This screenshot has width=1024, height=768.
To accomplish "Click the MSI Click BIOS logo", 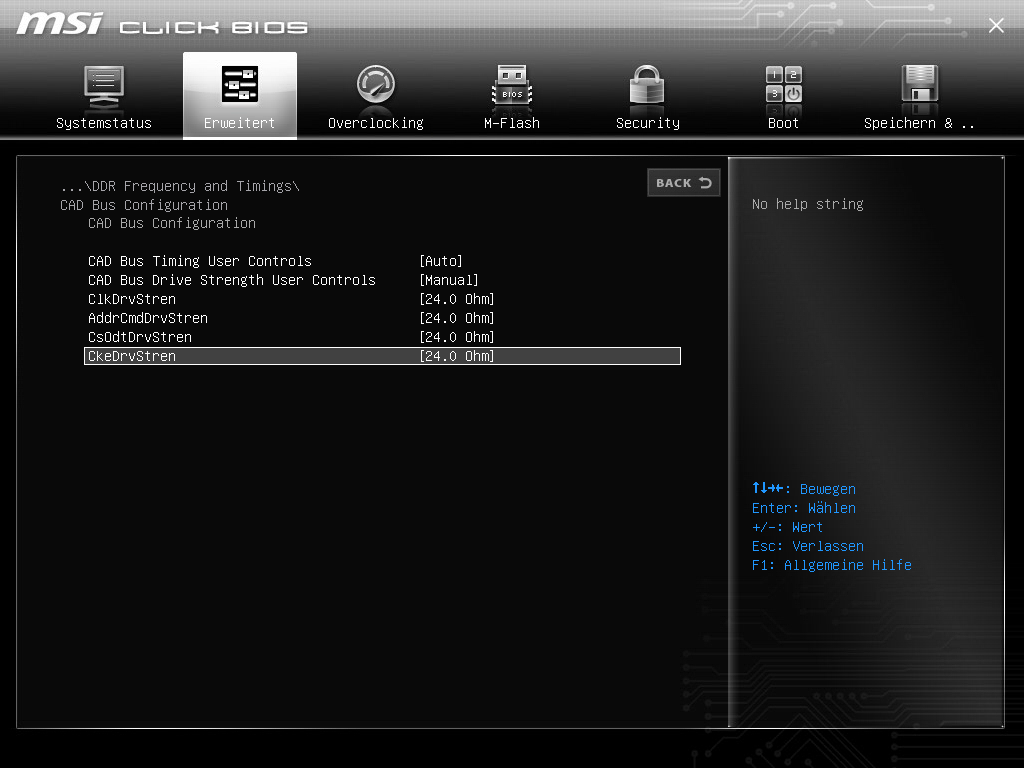I will 161,24.
